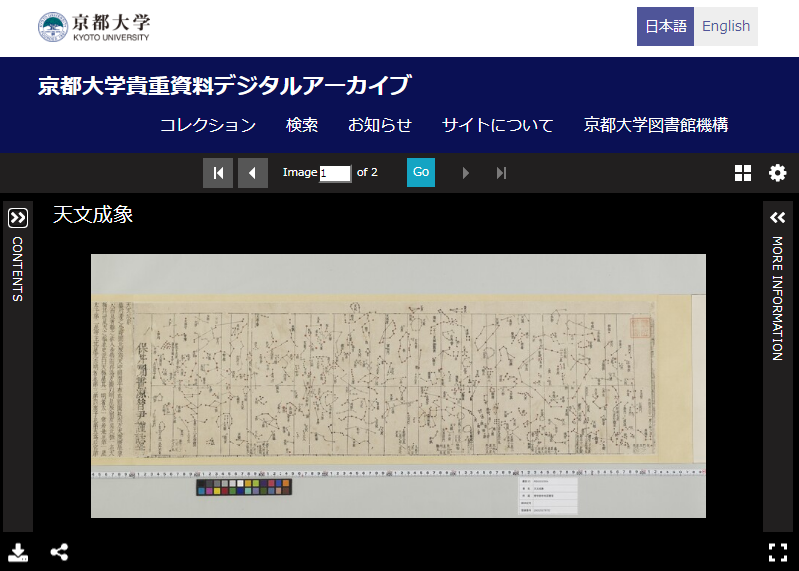Image resolution: width=799 pixels, height=571 pixels.
Task: Open viewer settings gear
Action: point(778,173)
